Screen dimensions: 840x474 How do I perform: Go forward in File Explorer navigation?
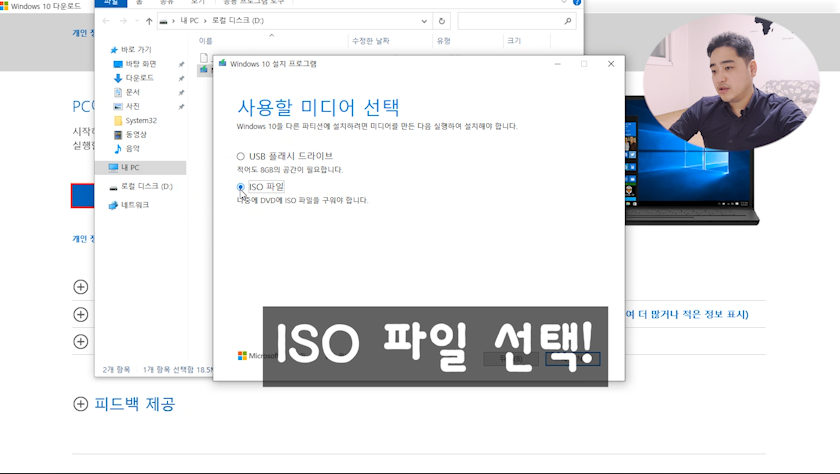[x=123, y=21]
